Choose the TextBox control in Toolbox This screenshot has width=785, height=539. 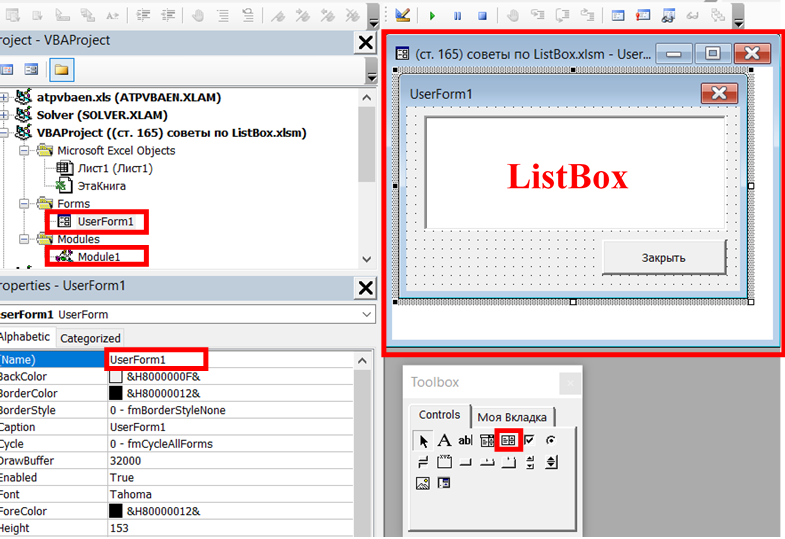(x=466, y=440)
